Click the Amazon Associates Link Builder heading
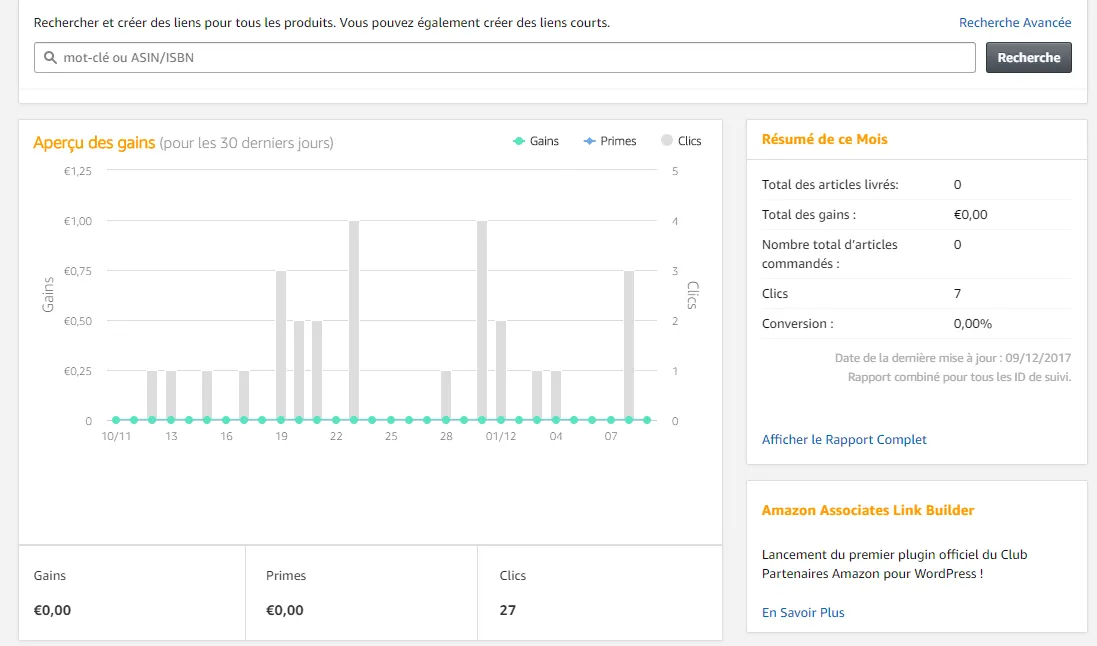The height and width of the screenshot is (646, 1097). [868, 510]
